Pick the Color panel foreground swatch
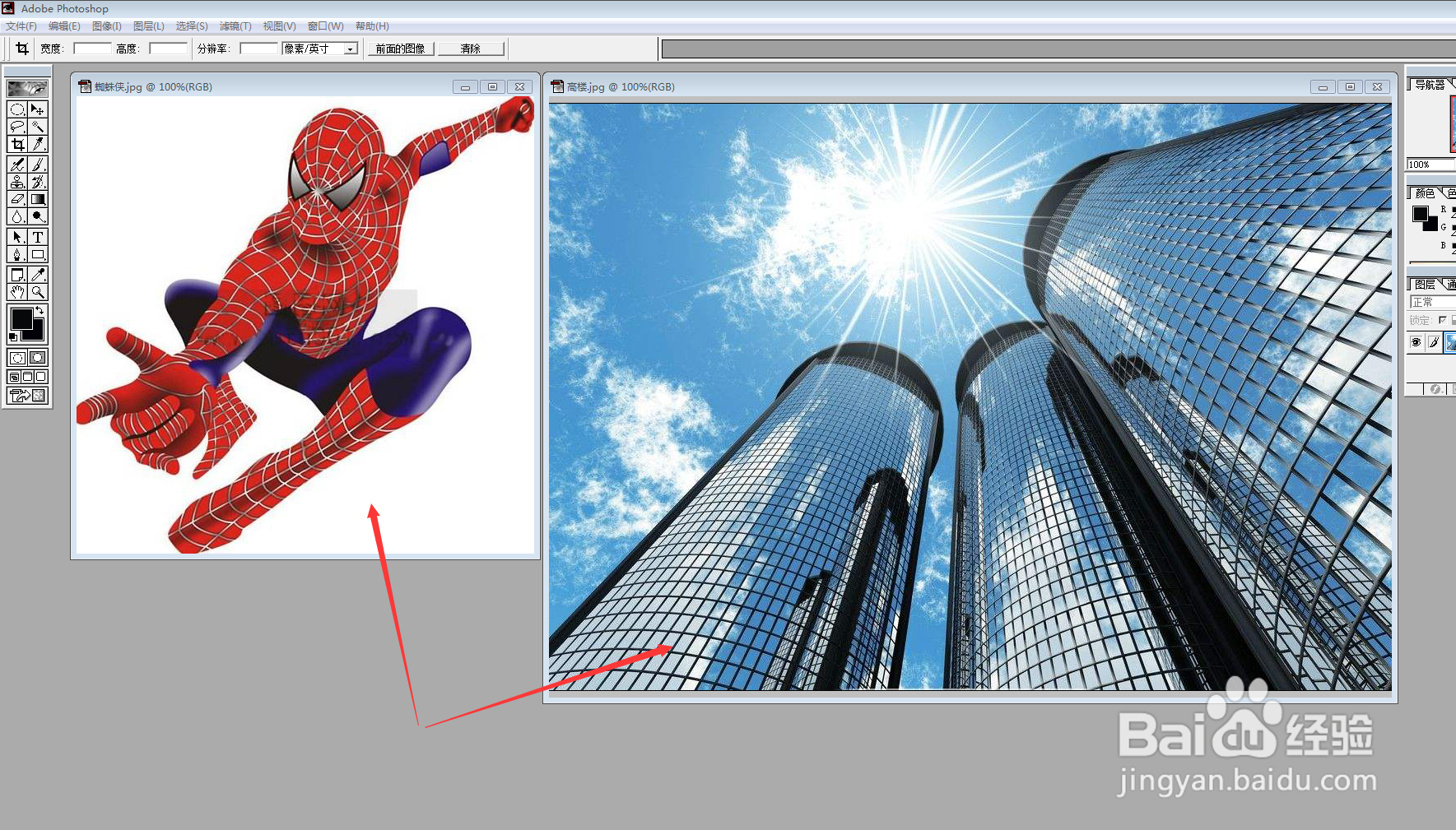The height and width of the screenshot is (830, 1456). (1421, 214)
